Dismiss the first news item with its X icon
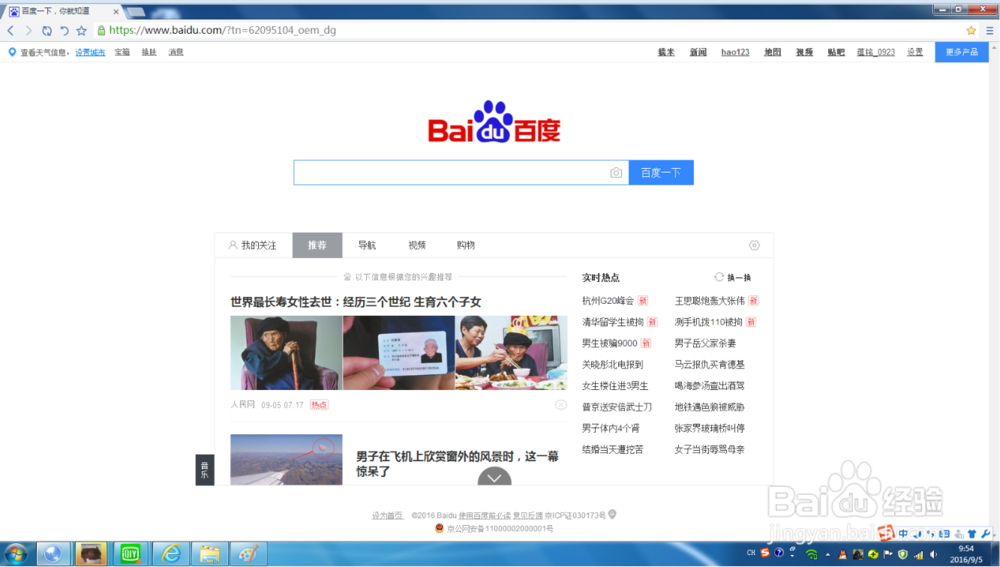This screenshot has height=567, width=1000. [561, 405]
